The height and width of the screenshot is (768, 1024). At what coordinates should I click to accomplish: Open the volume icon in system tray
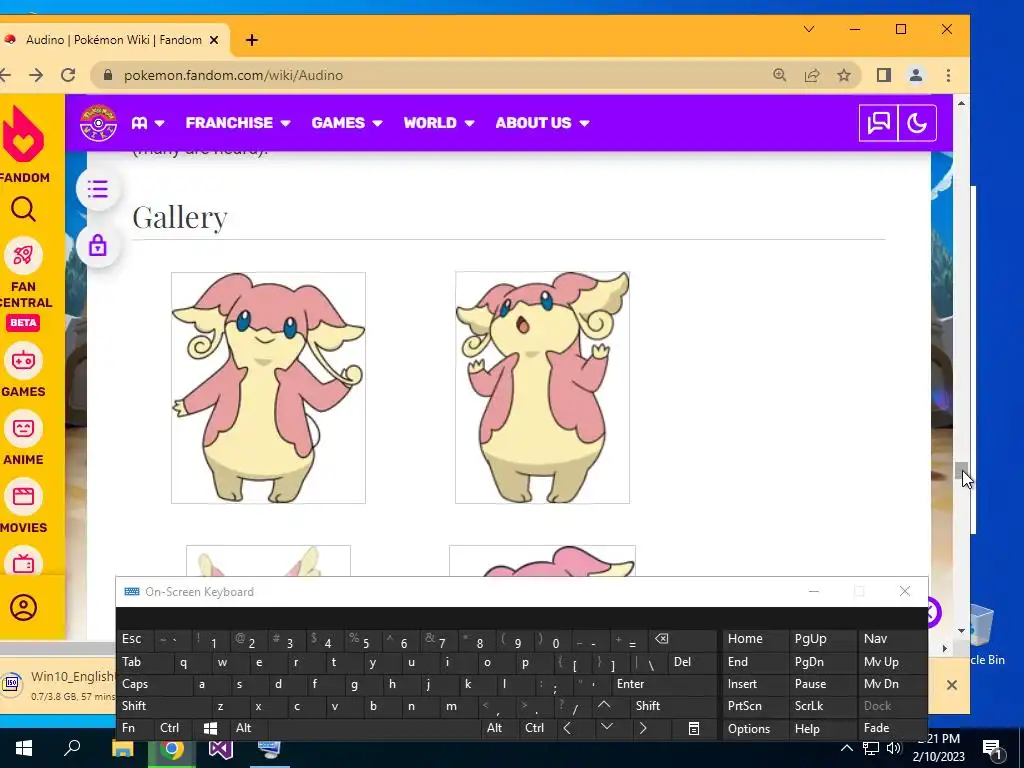[x=893, y=748]
